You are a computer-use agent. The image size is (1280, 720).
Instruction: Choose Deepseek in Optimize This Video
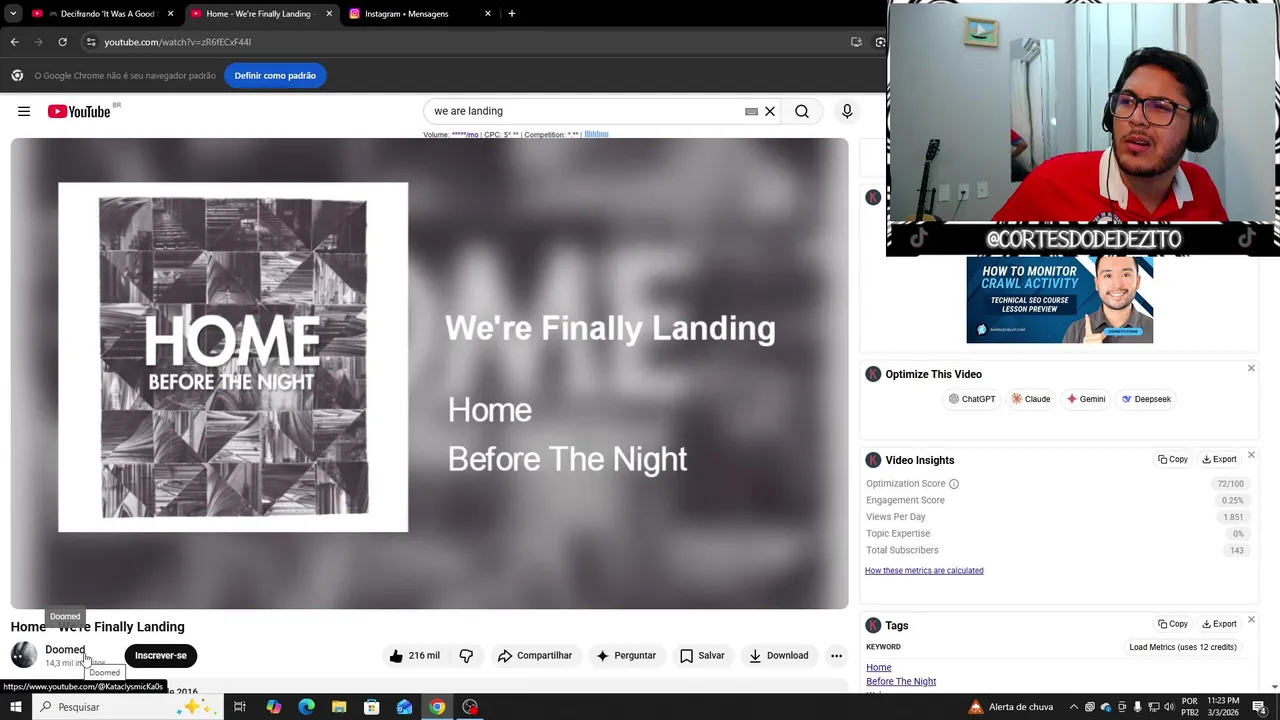click(x=1146, y=399)
